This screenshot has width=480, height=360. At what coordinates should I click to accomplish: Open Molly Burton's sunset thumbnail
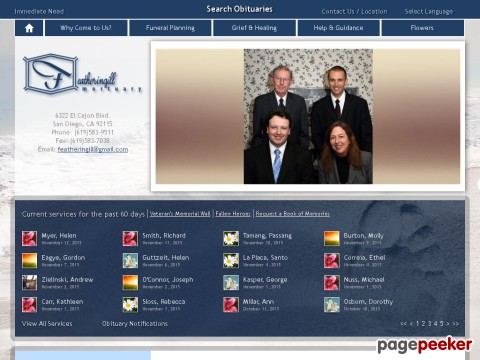pos(332,239)
